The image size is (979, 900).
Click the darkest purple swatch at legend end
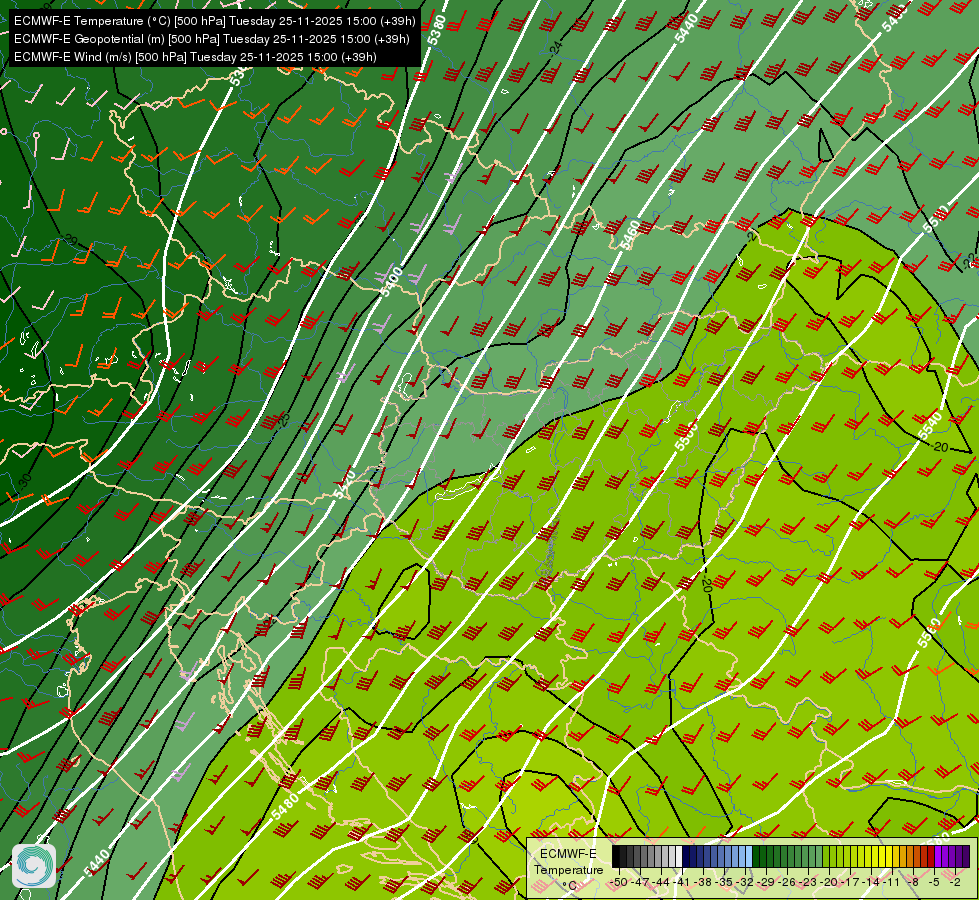966,856
